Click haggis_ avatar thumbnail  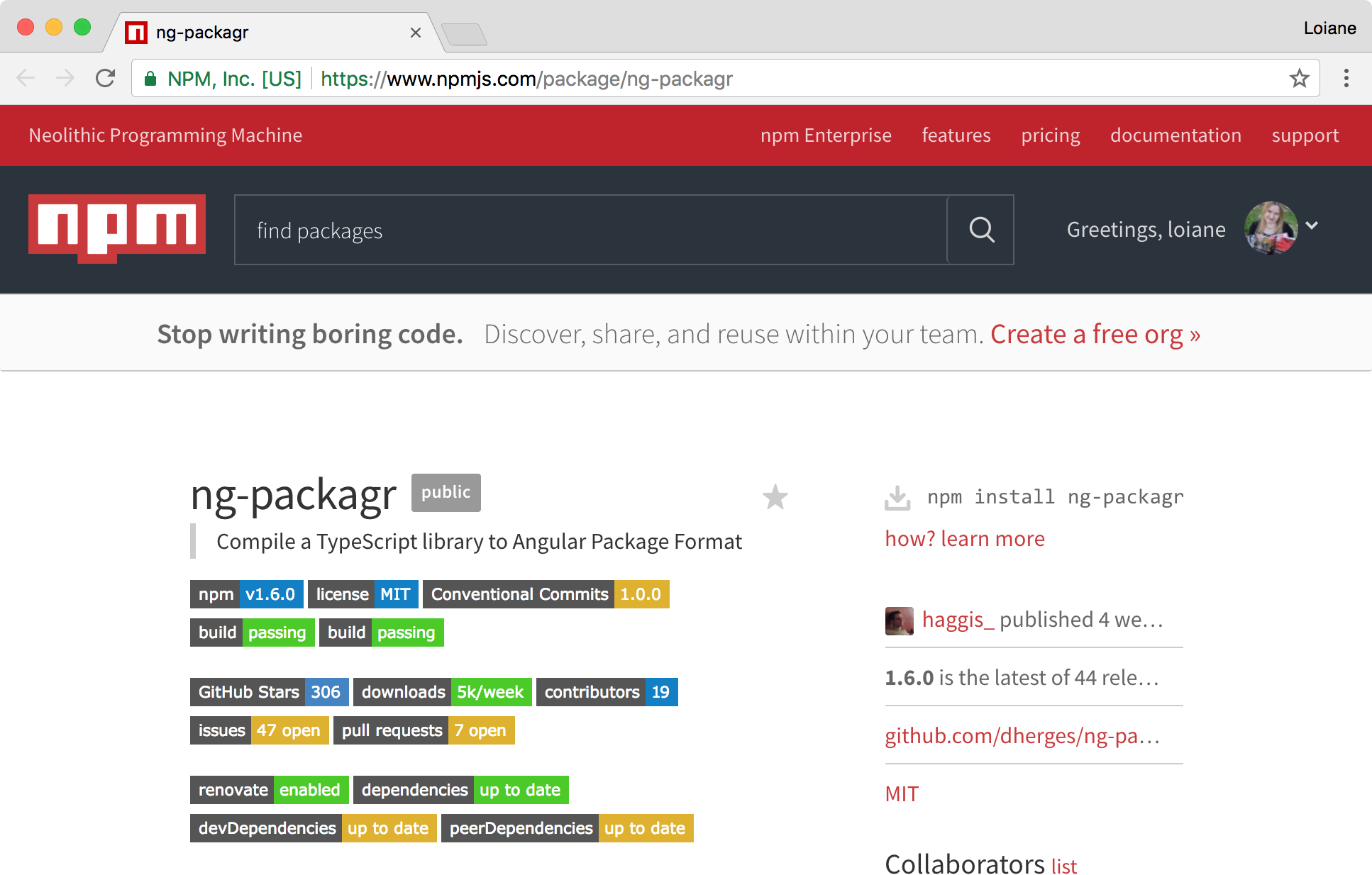[x=899, y=620]
